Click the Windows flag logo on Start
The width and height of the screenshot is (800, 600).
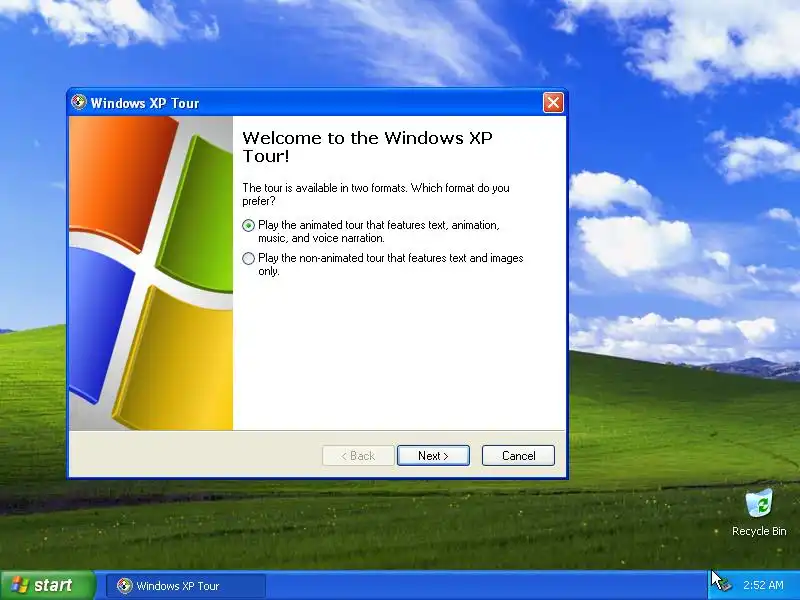click(20, 585)
